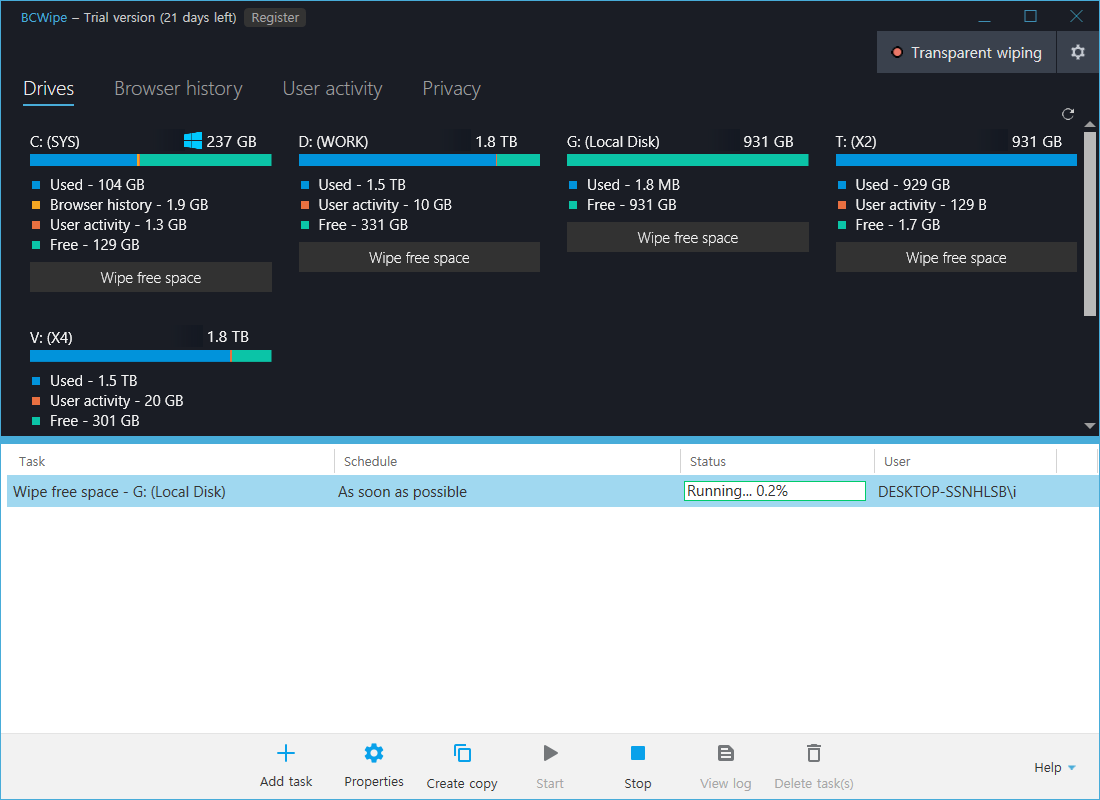
Task: Switch to the Drives tab
Action: pos(48,88)
